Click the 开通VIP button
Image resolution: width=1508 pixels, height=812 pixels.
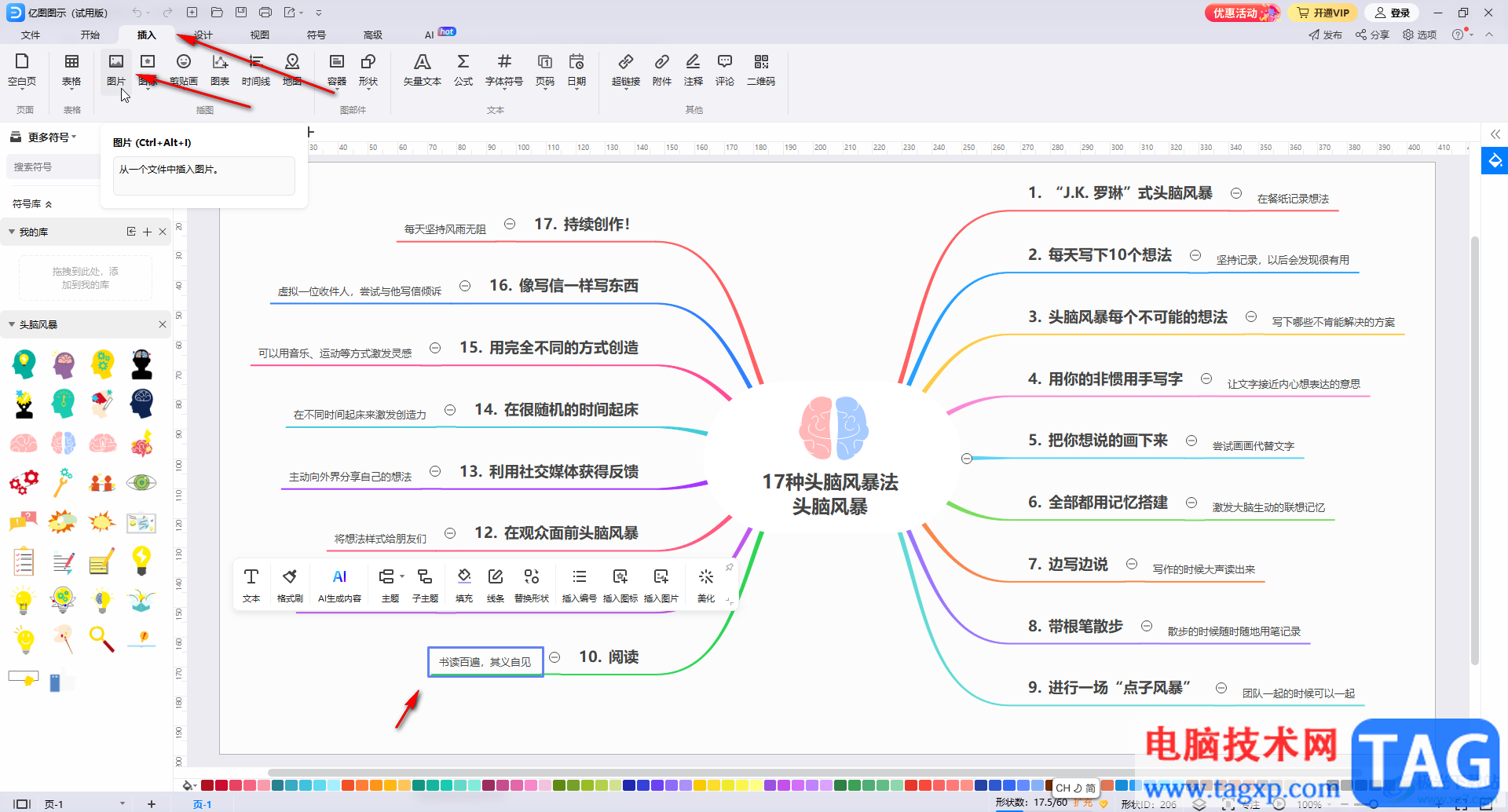(x=1323, y=13)
